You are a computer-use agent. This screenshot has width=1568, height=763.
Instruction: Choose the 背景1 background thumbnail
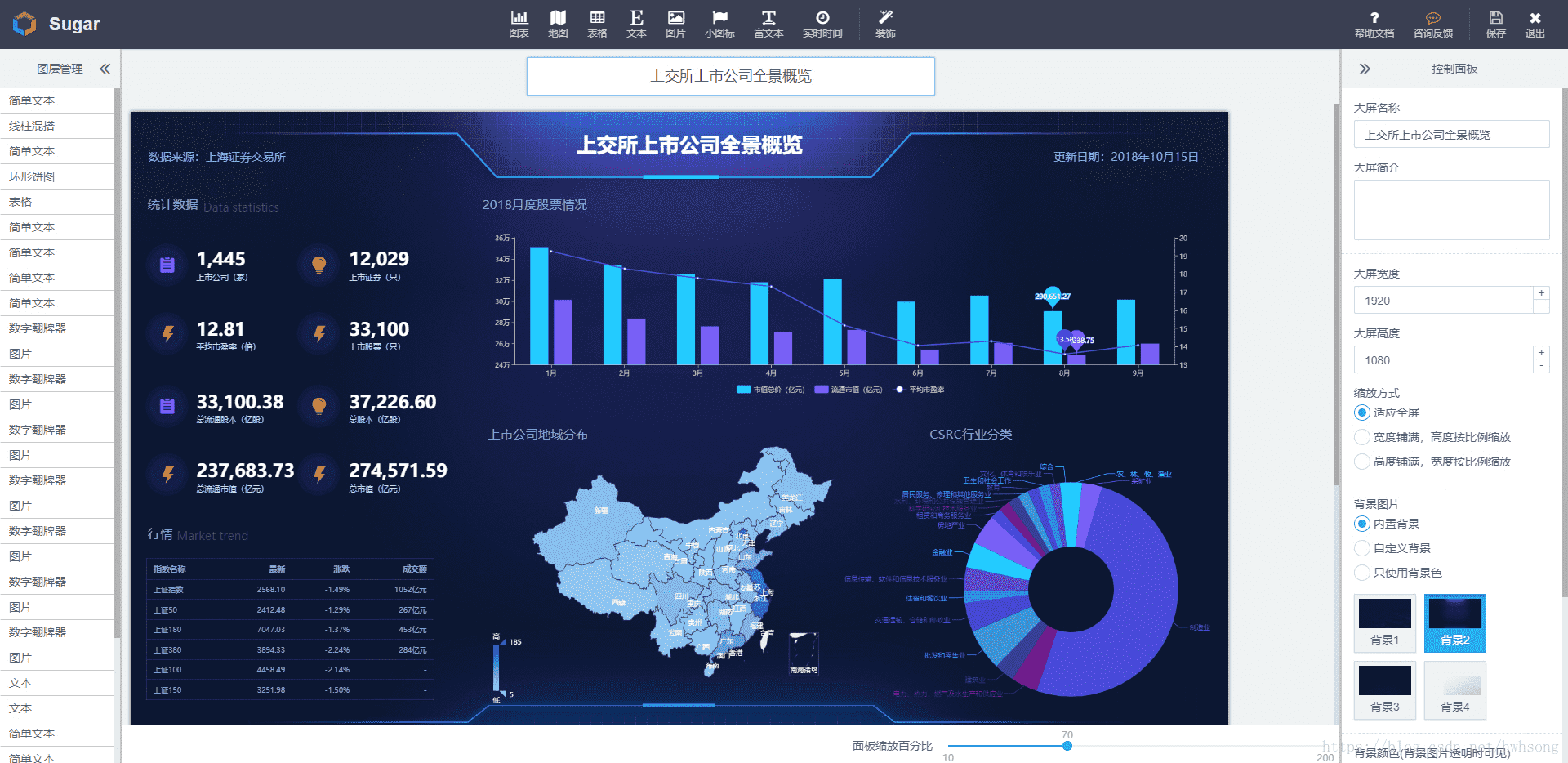click(1384, 623)
